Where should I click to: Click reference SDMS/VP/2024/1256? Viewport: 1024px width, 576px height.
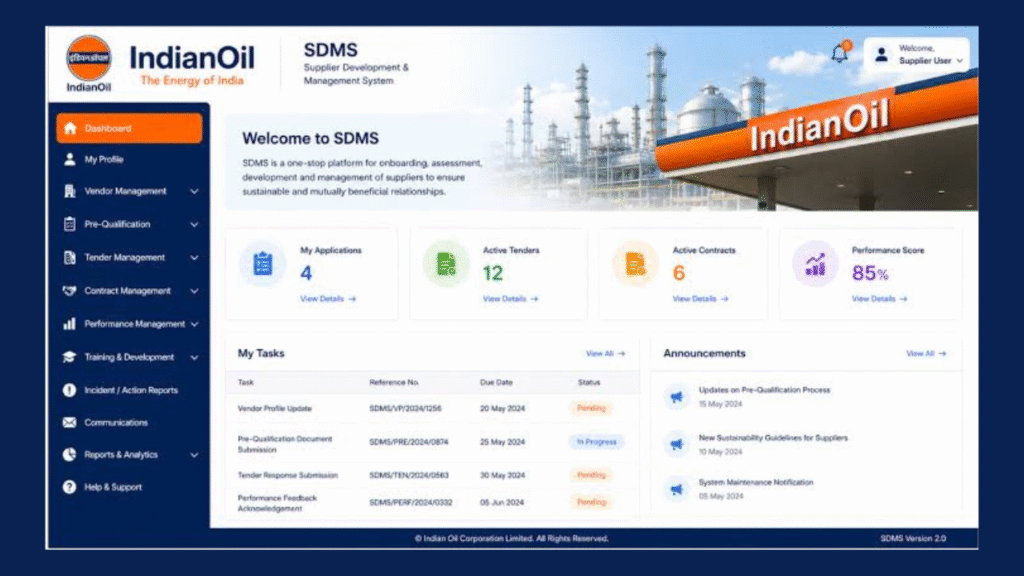click(406, 408)
